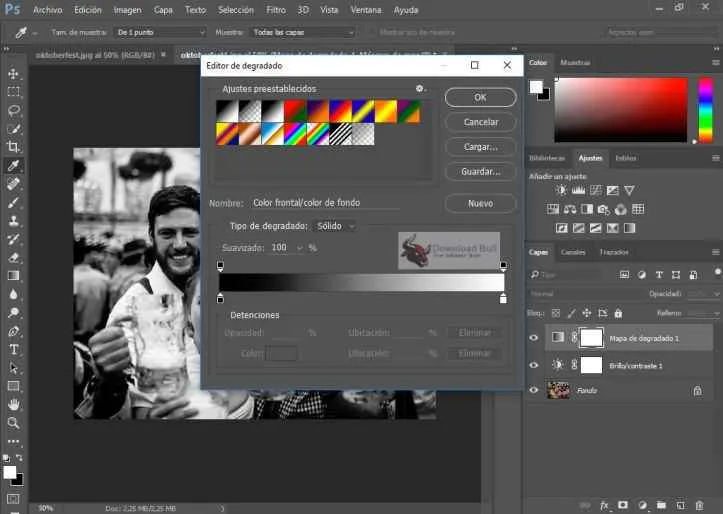Select the black-to-white gradient preset swatch

(x=273, y=112)
